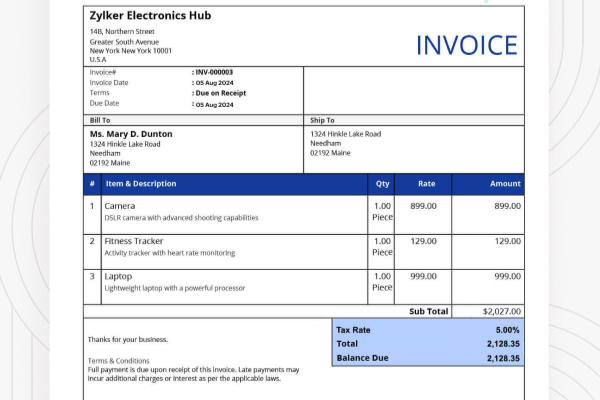Select the Laptop item name
The width and height of the screenshot is (600, 400).
(118, 276)
